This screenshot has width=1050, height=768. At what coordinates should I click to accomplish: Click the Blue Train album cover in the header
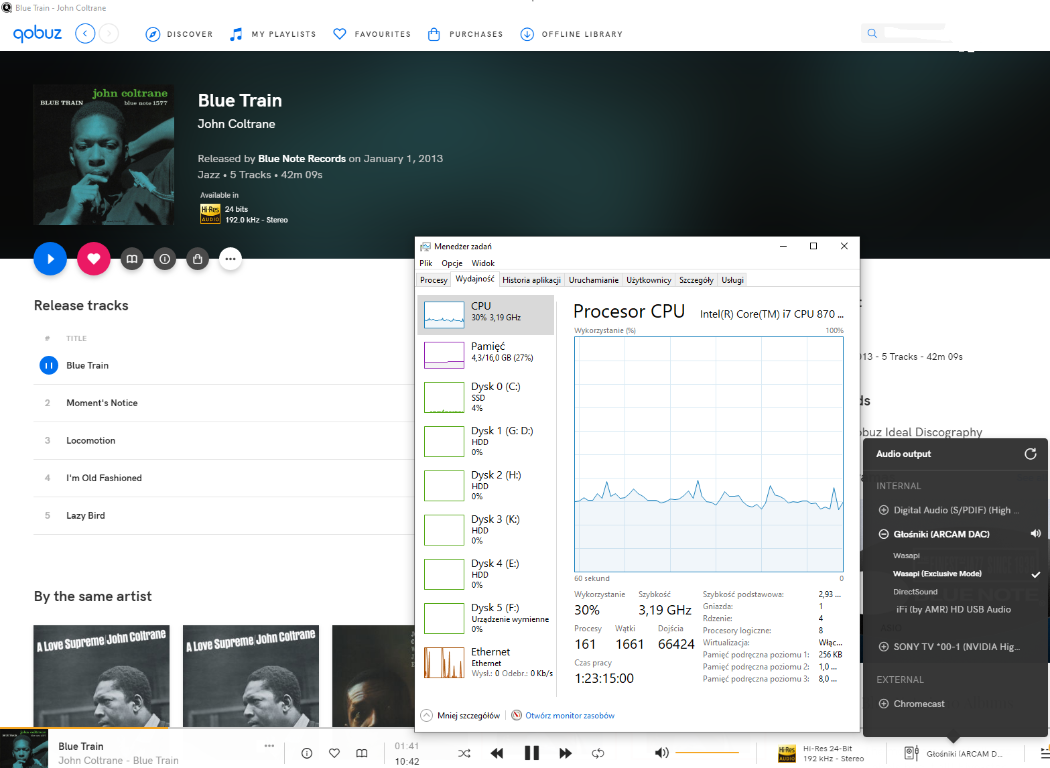[x=104, y=155]
